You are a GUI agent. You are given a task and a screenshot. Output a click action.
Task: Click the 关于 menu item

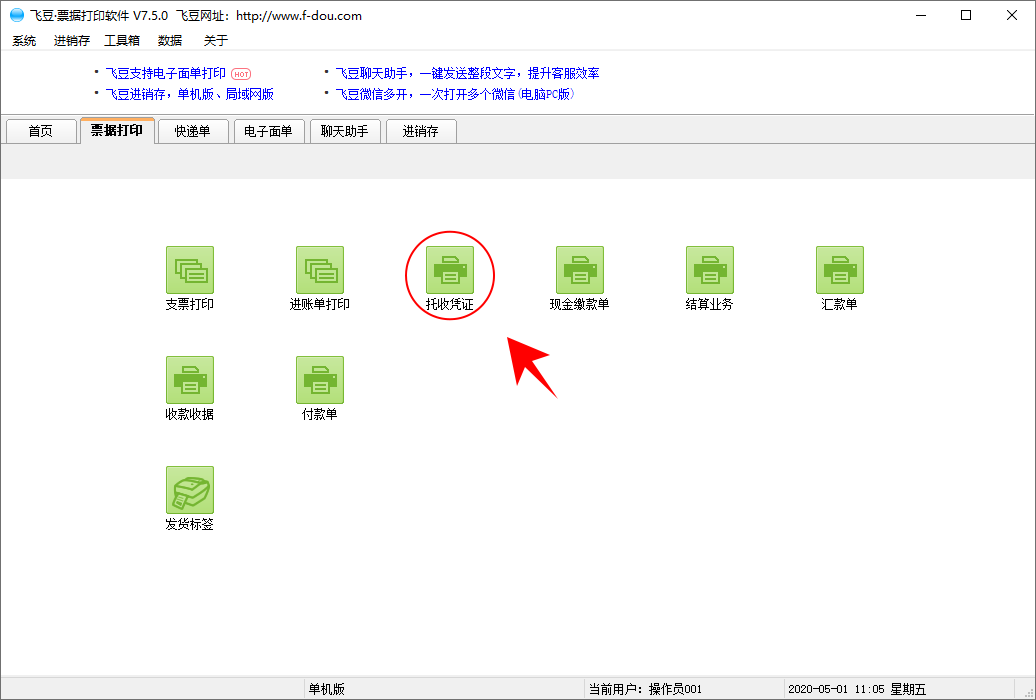(216, 41)
